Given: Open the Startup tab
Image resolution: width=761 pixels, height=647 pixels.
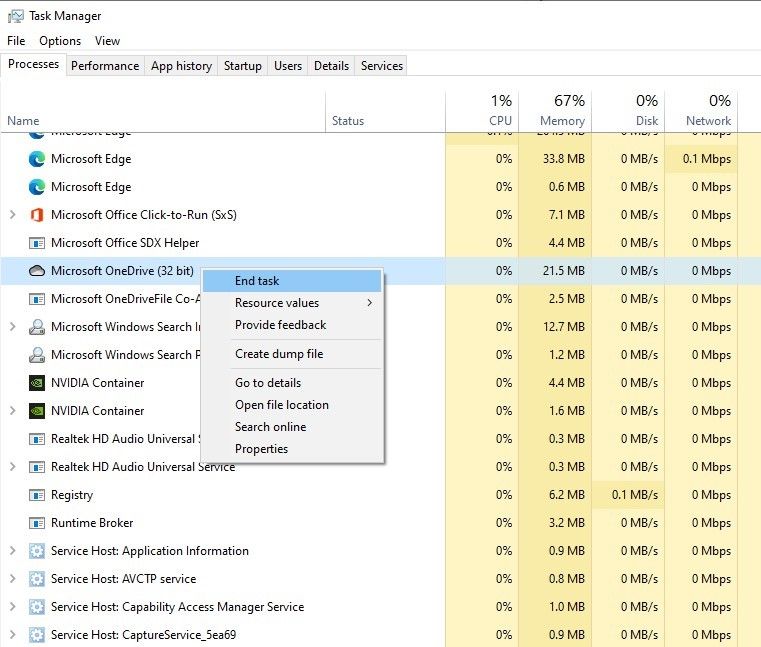Looking at the screenshot, I should [242, 66].
